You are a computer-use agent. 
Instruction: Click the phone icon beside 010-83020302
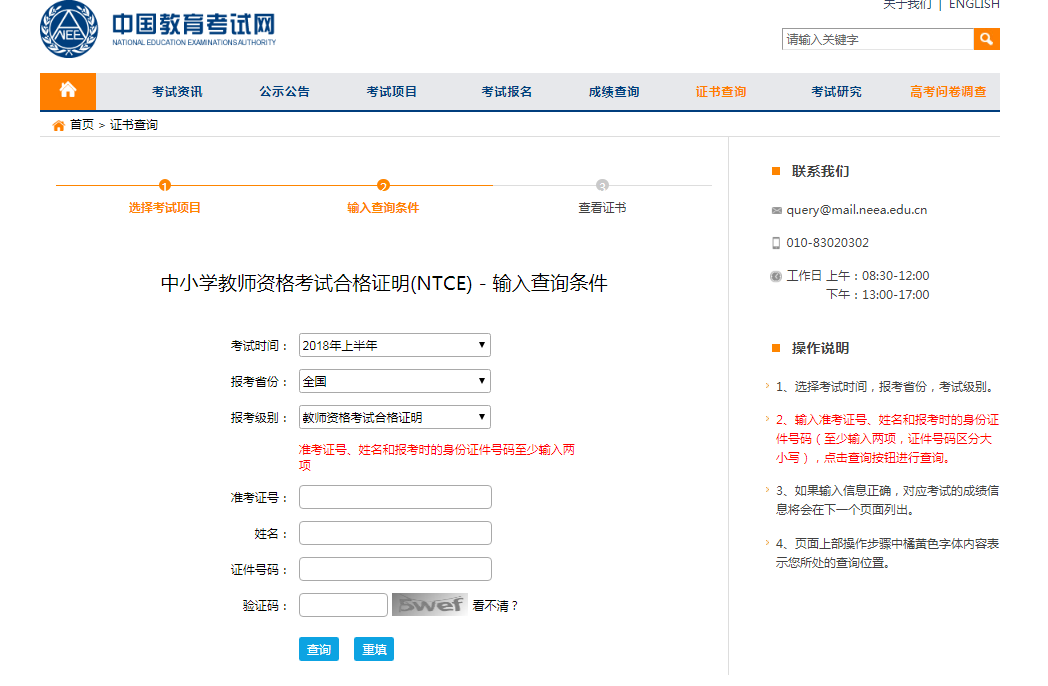click(776, 243)
